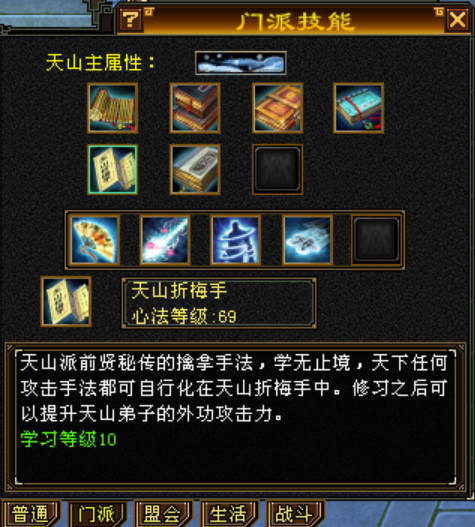Choose the swirling blue figure skill icon
The width and height of the screenshot is (475, 527).
236,240
